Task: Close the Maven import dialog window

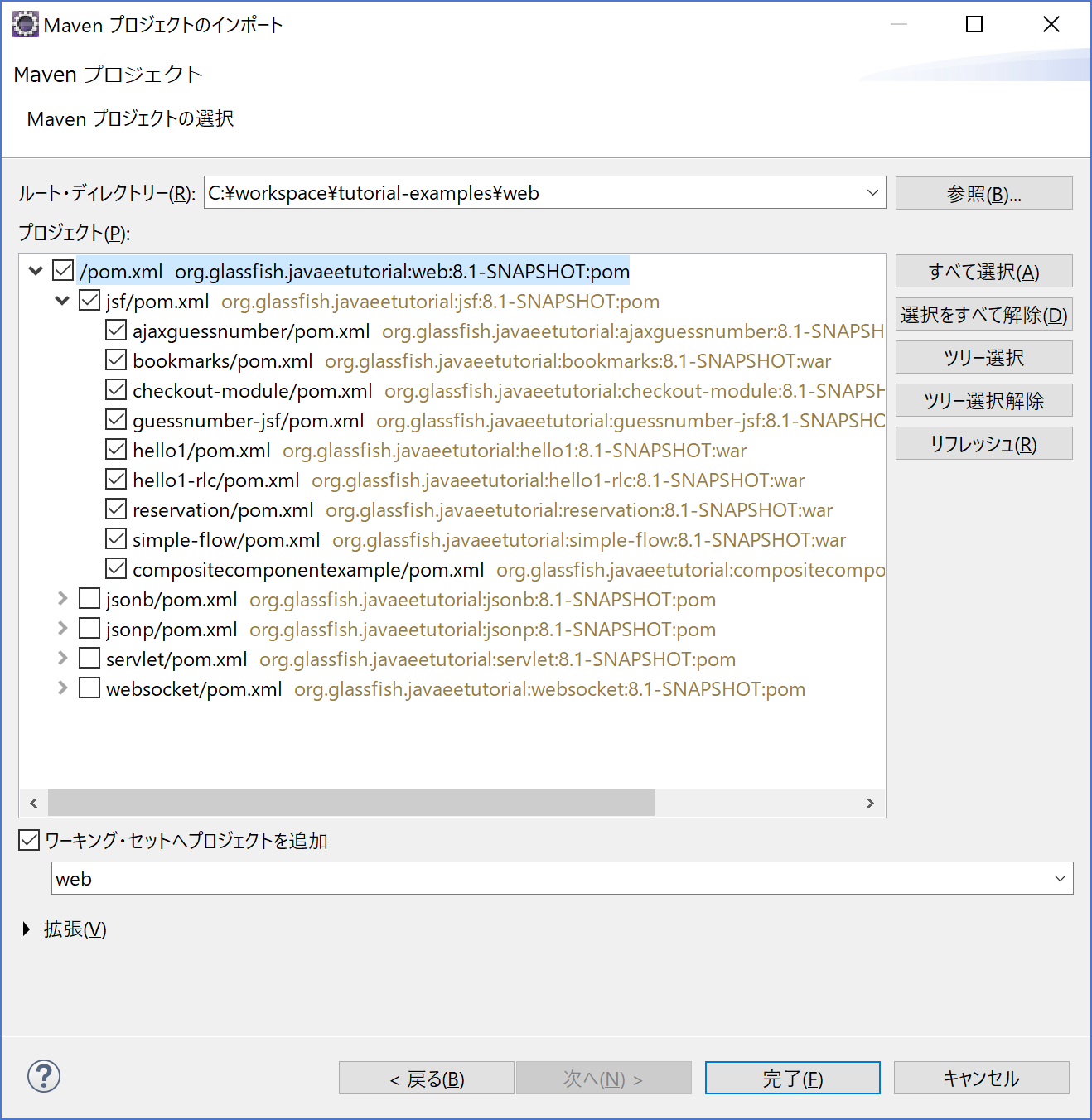Action: (x=1051, y=24)
